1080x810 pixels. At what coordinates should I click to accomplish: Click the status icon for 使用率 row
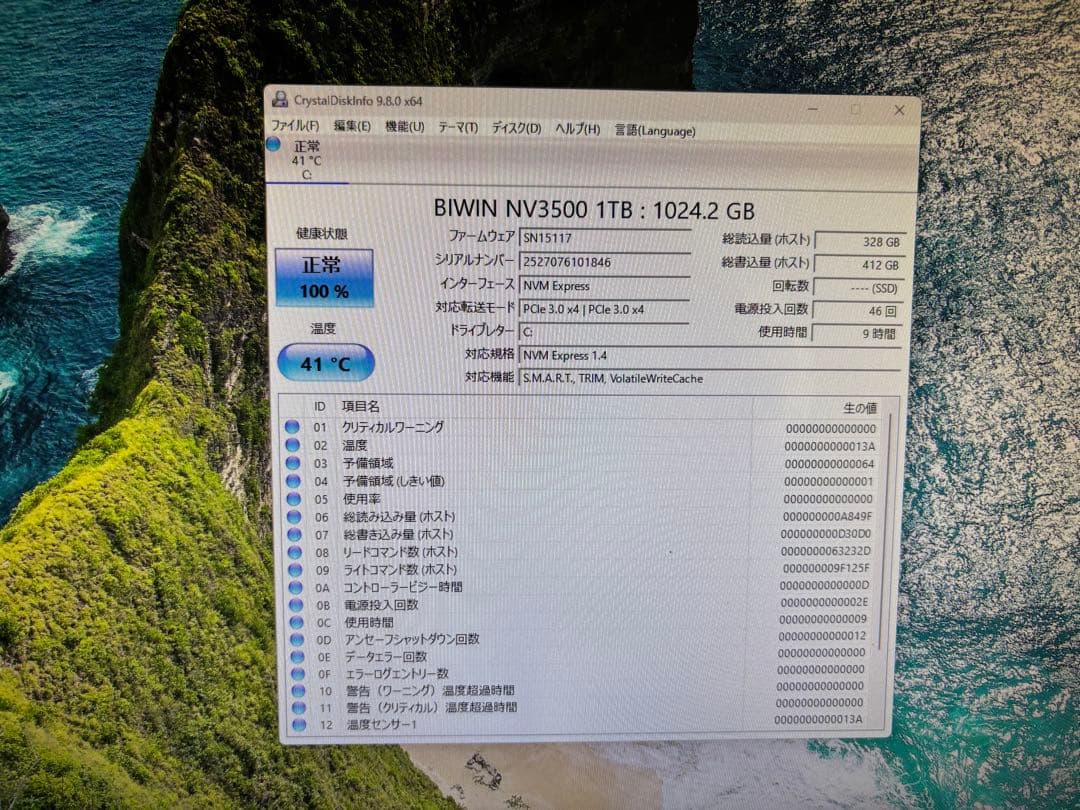294,499
